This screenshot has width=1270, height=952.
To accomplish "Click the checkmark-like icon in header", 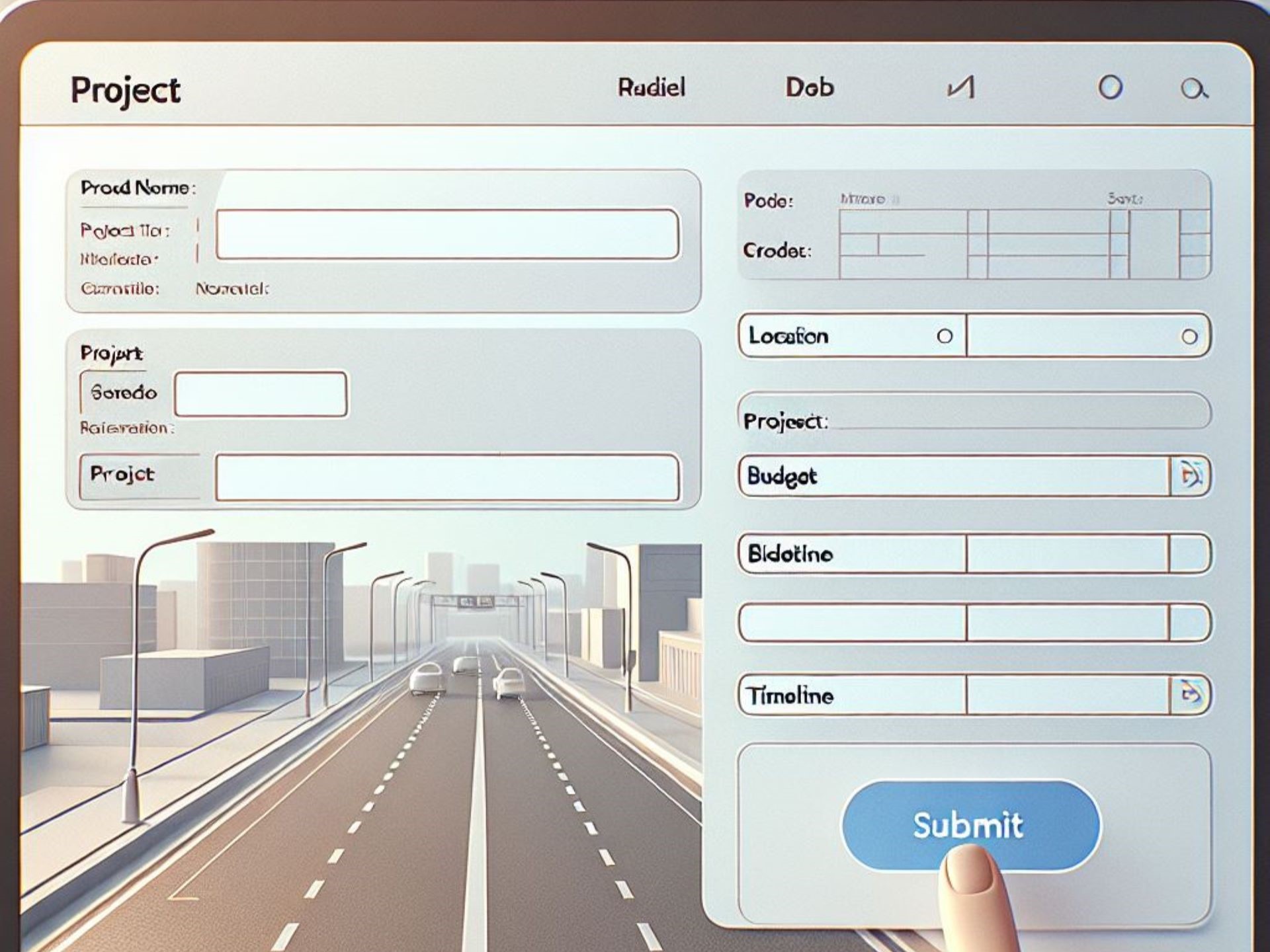I will click(961, 87).
